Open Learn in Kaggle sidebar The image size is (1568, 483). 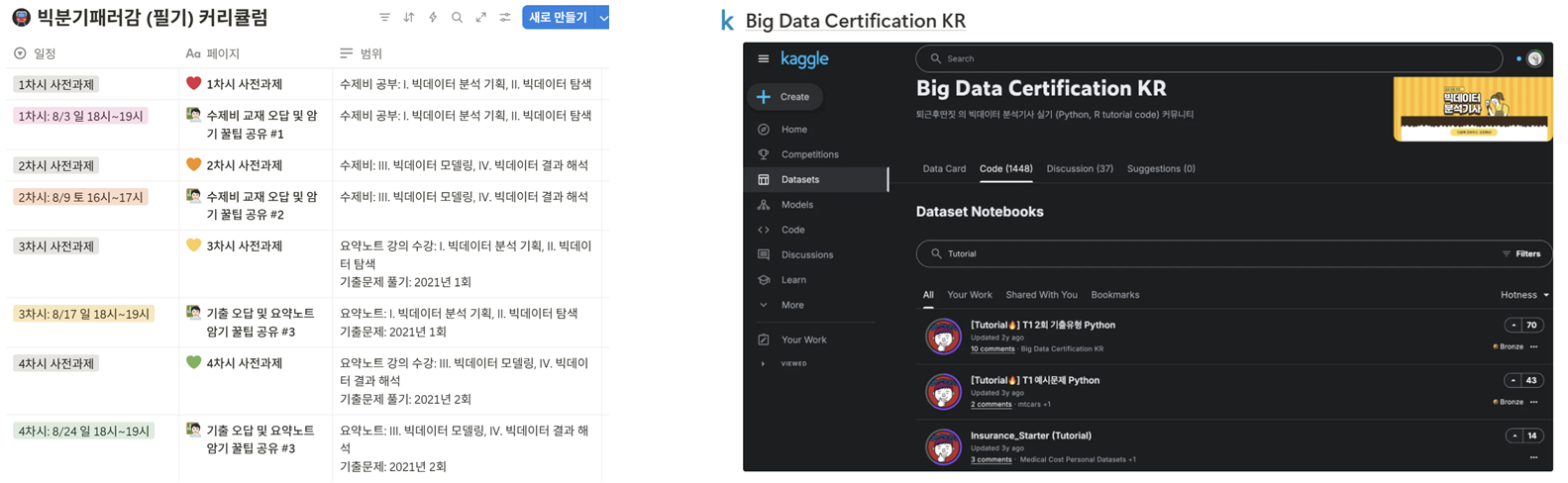(x=793, y=280)
